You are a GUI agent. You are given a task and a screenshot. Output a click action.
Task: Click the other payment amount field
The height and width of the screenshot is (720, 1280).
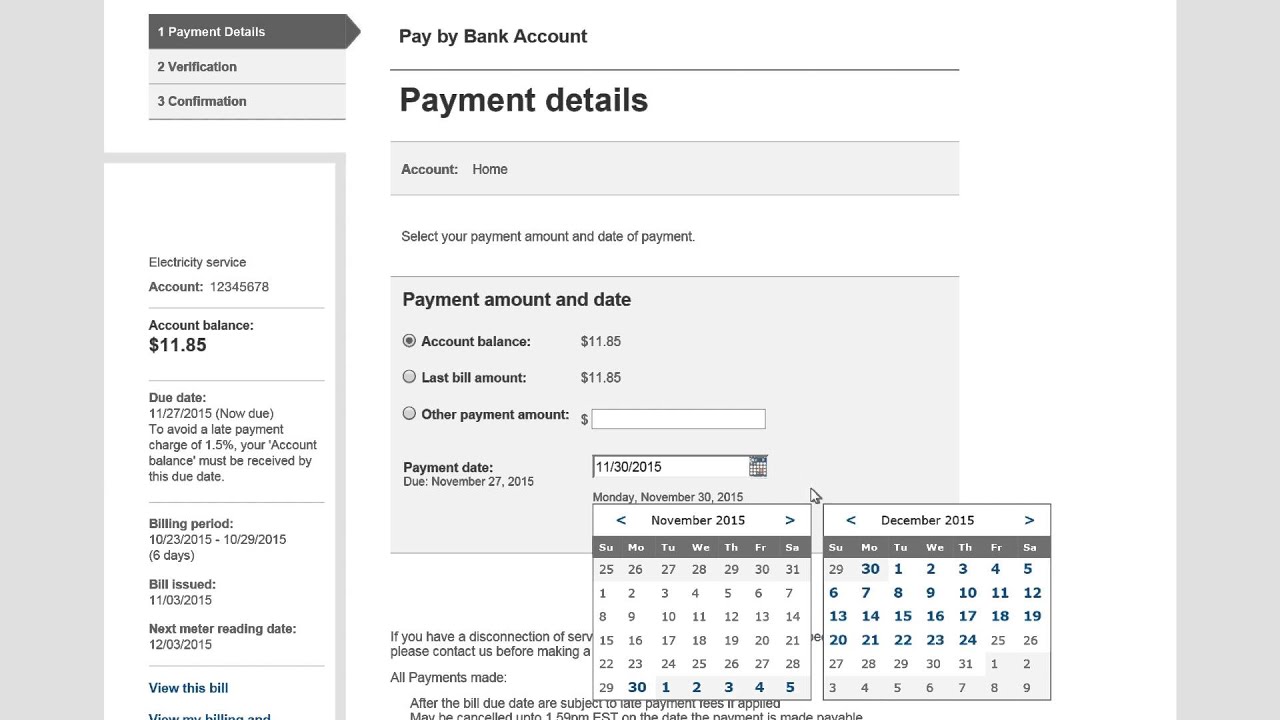(x=678, y=419)
